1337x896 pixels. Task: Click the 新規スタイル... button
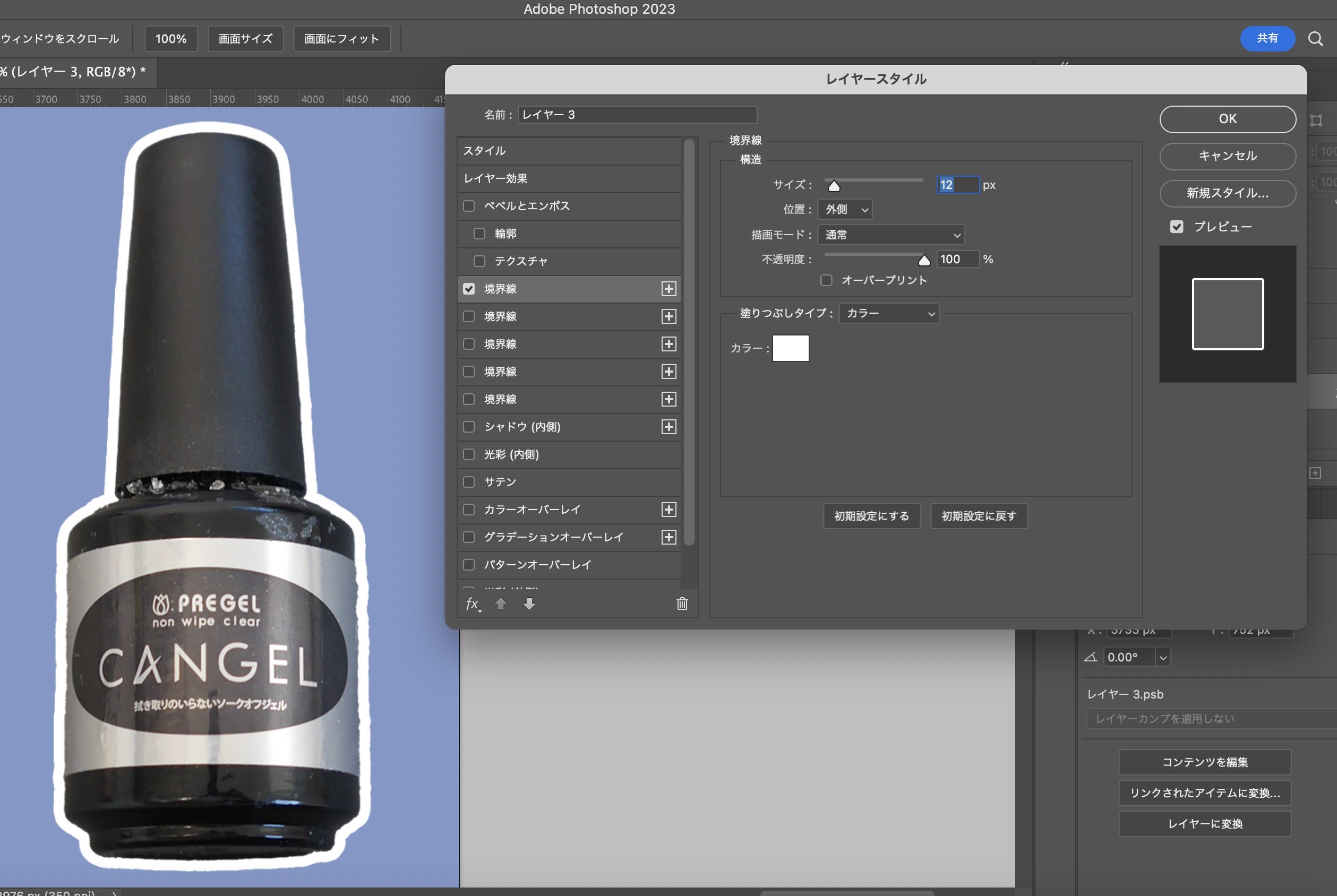point(1227,193)
